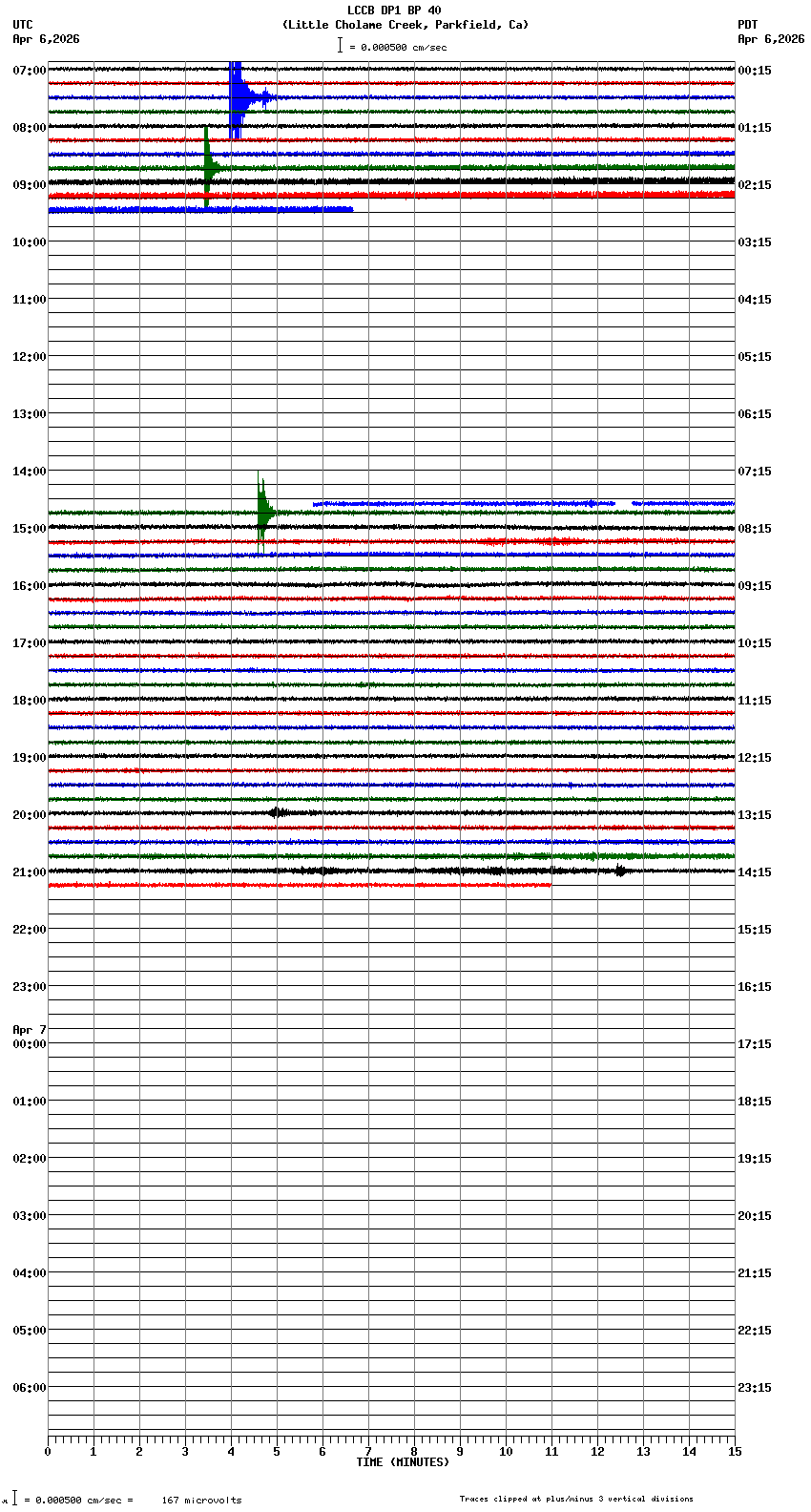
Task: Click the '08:00' UTC time label
Action: [x=30, y=128]
